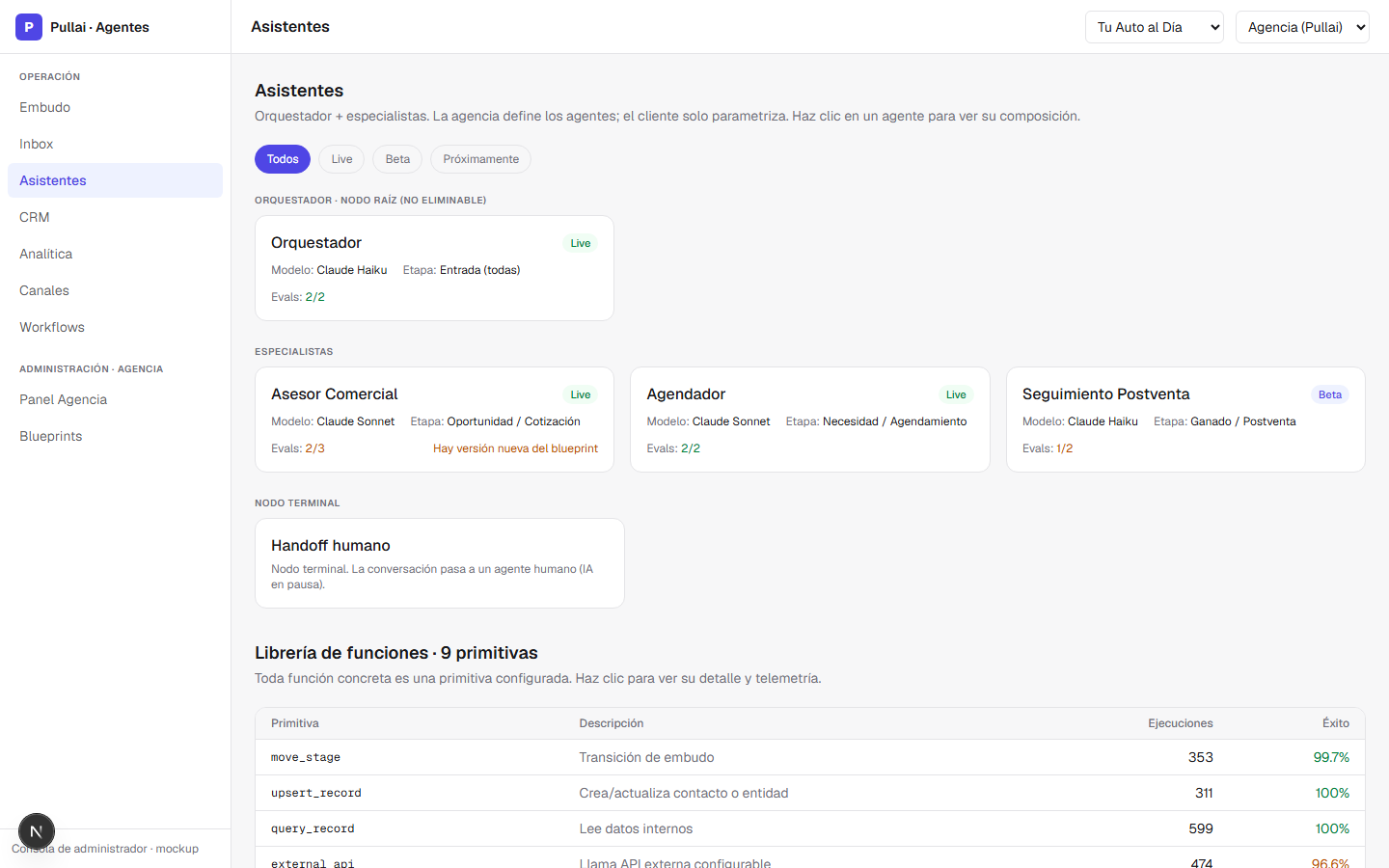
Task: Go to Embudo in sidebar
Action: (115, 107)
